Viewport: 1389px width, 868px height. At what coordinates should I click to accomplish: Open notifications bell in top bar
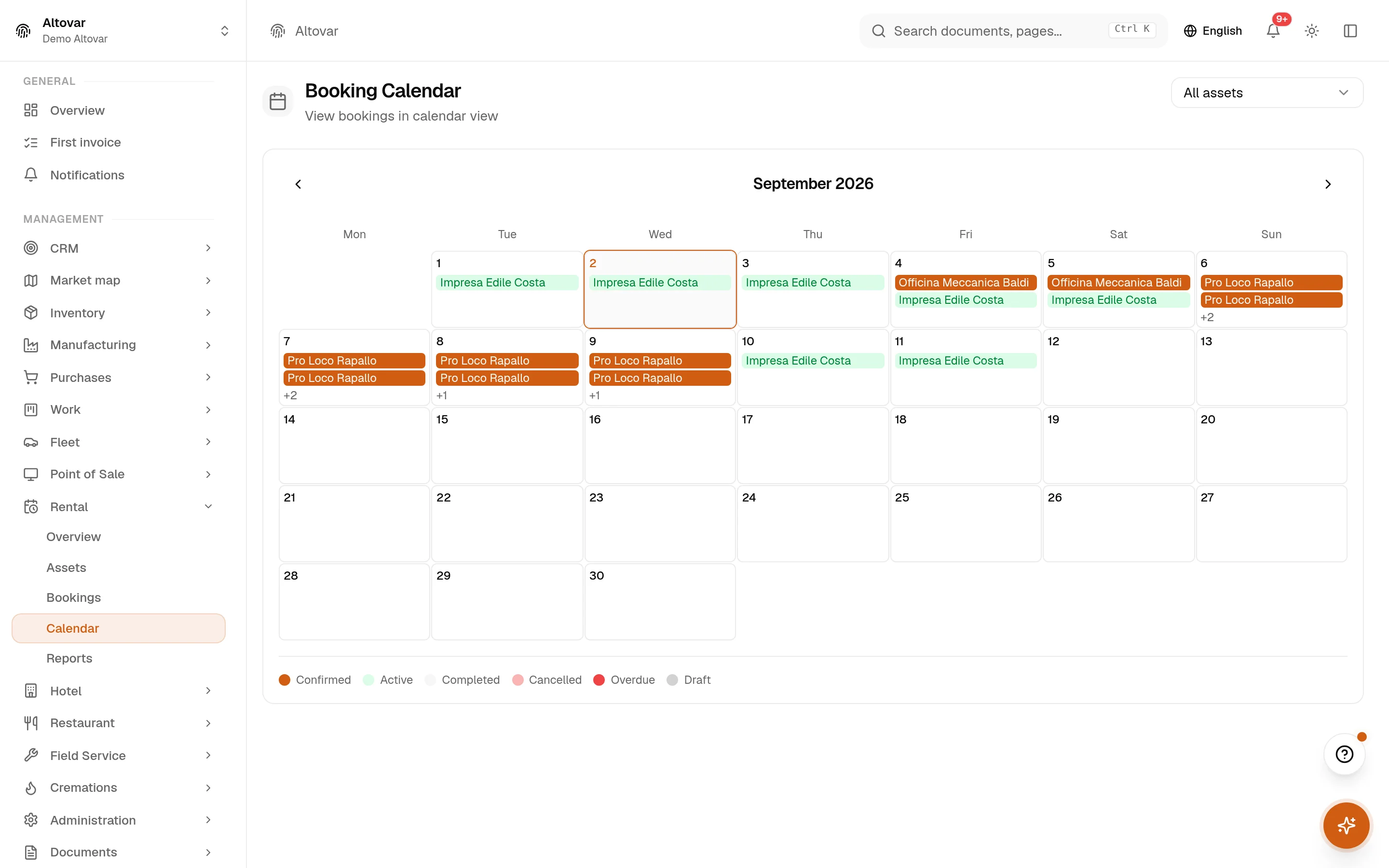click(1272, 30)
